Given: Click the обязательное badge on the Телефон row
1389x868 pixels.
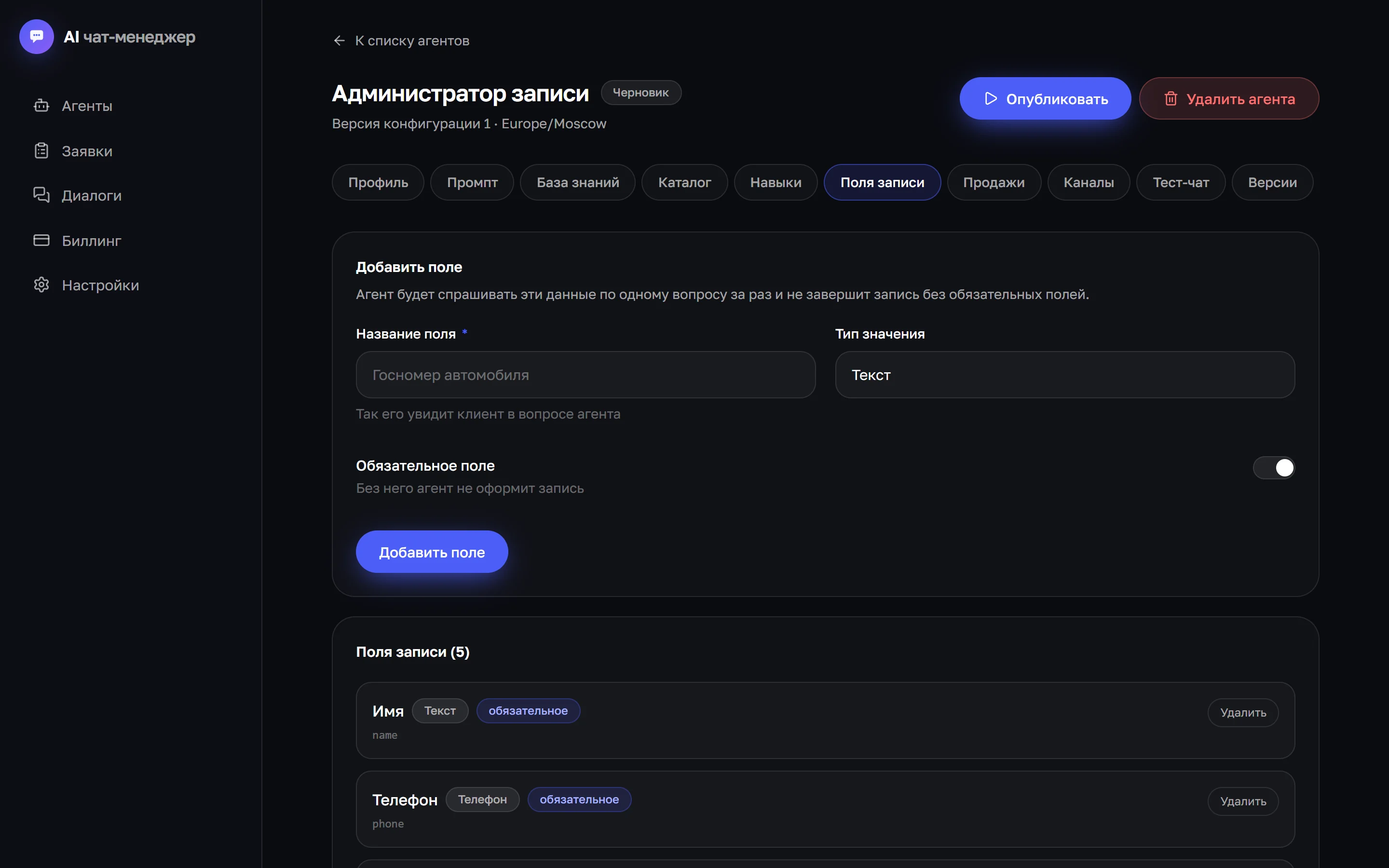Looking at the screenshot, I should (579, 800).
